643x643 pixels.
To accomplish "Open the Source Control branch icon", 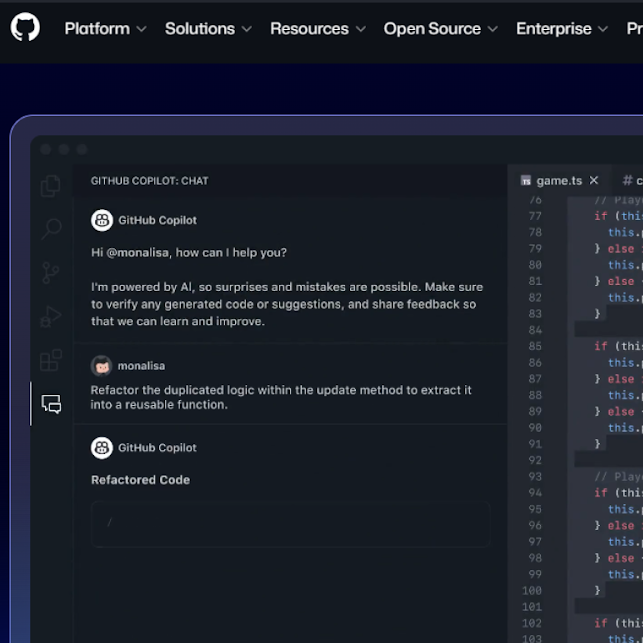I will pos(51,273).
